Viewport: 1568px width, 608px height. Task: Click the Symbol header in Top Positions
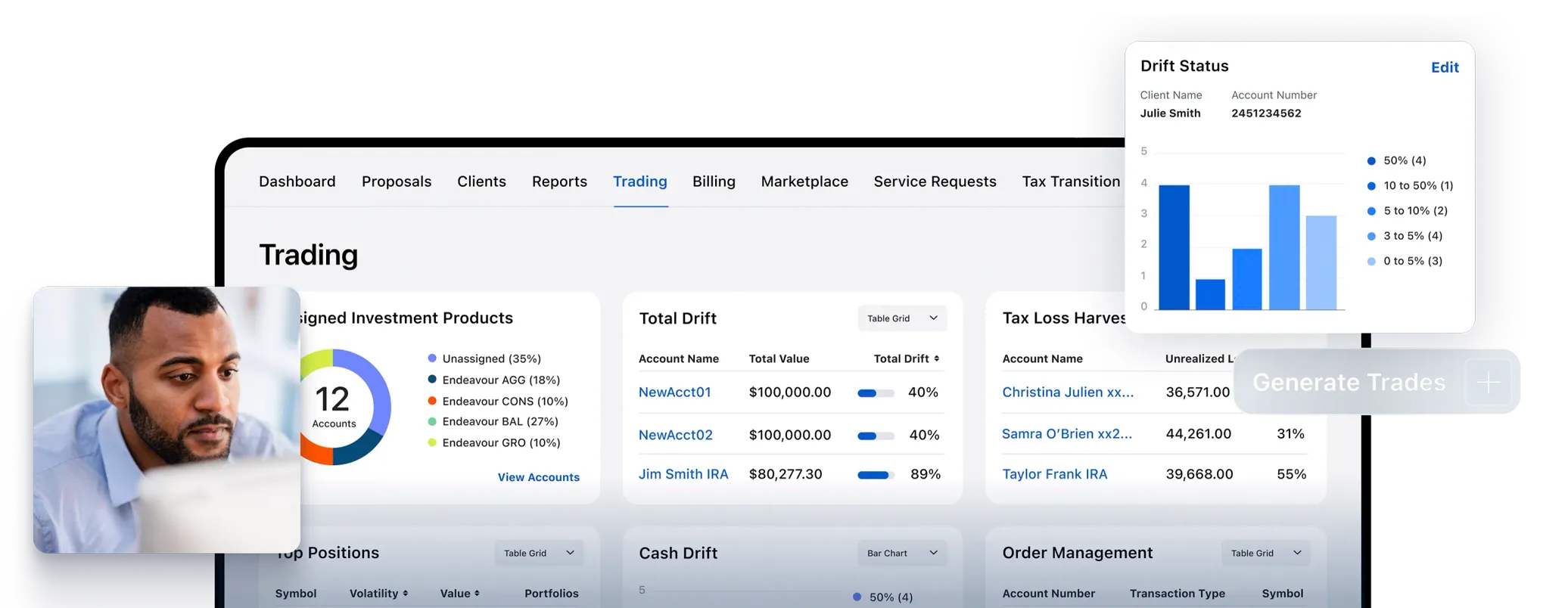[x=296, y=594]
